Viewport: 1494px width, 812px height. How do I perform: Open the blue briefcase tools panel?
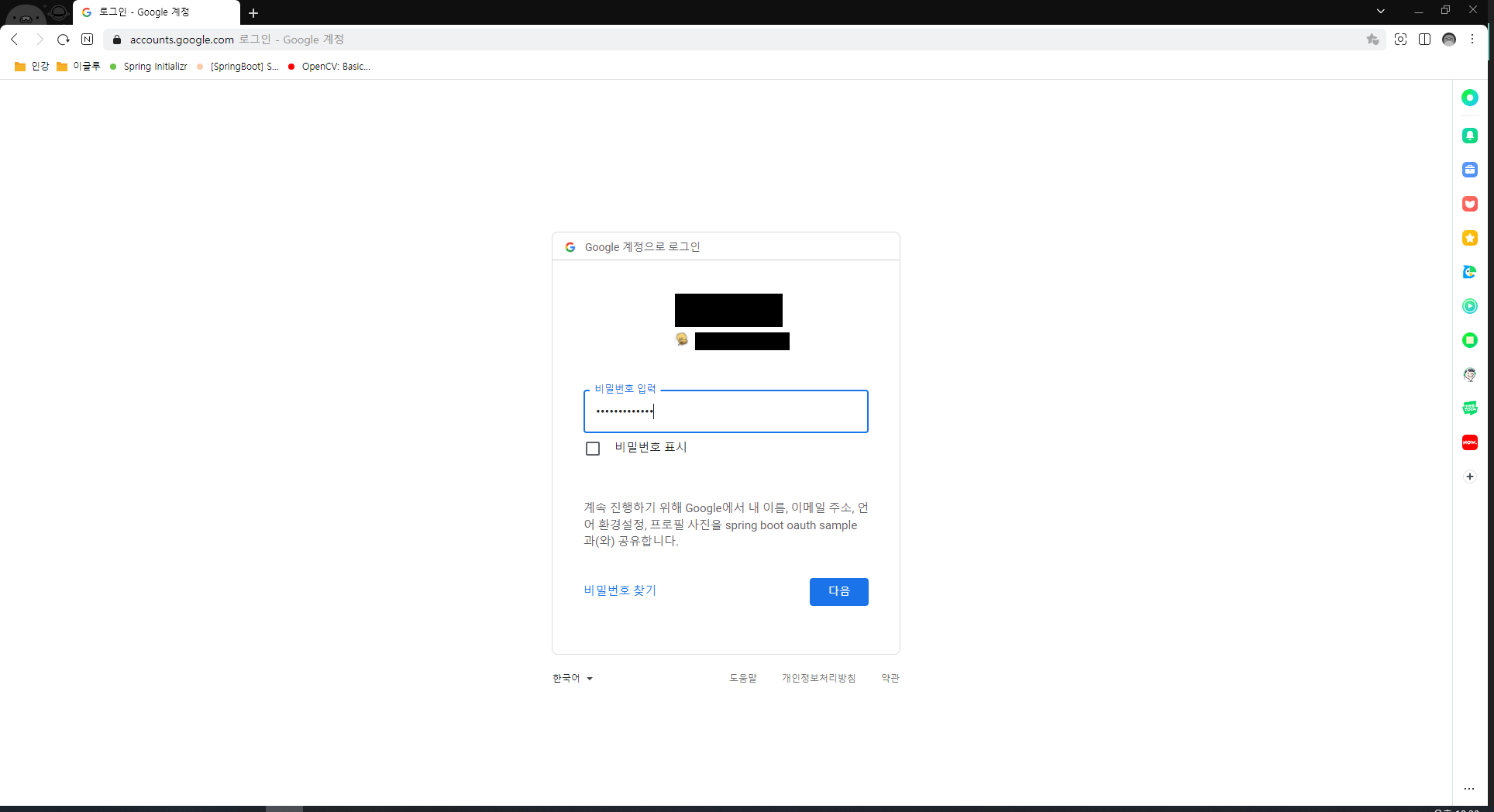1469,170
